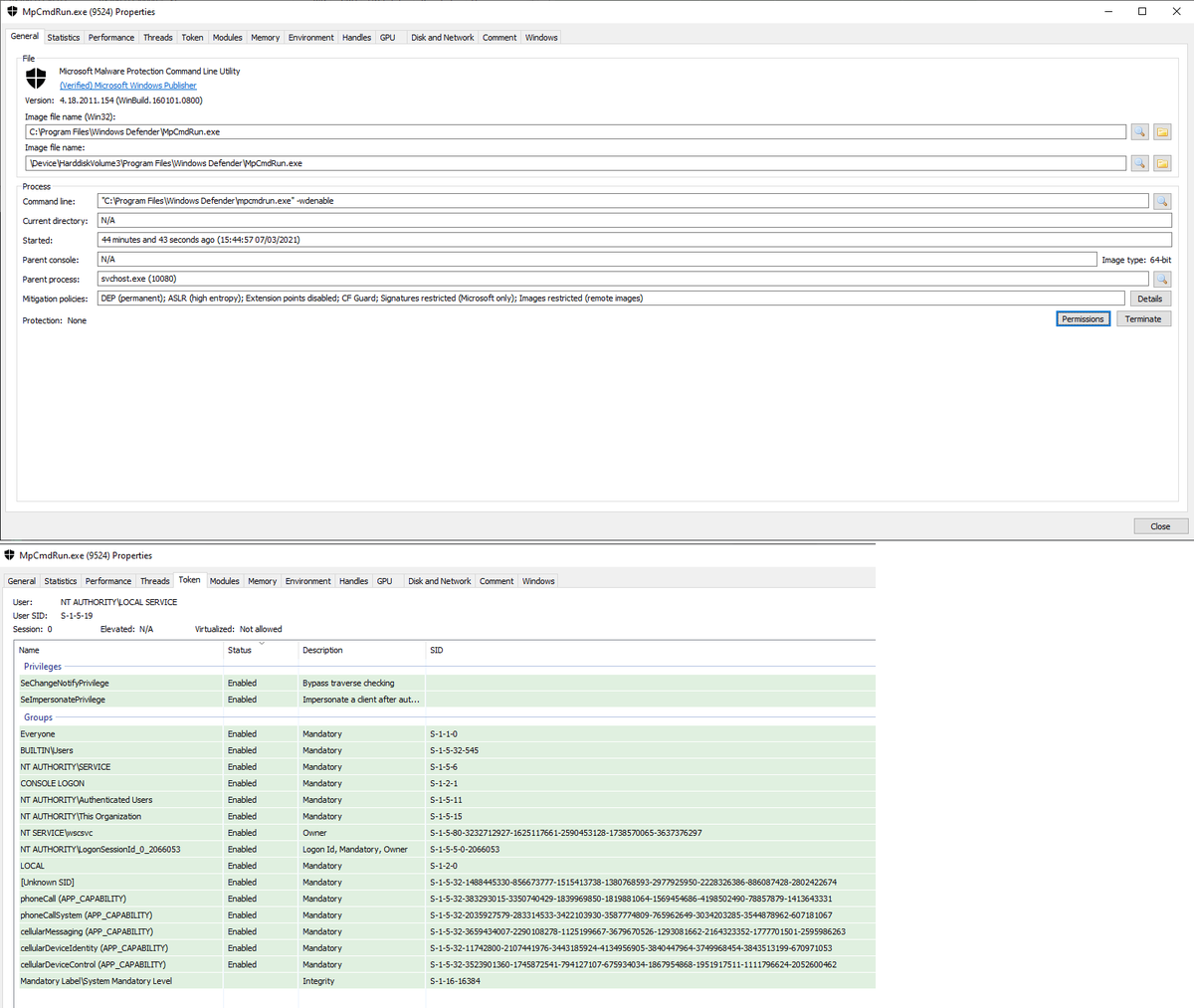Select the cellularMessaging (APP_CAPABILITY) row

[x=445, y=931]
